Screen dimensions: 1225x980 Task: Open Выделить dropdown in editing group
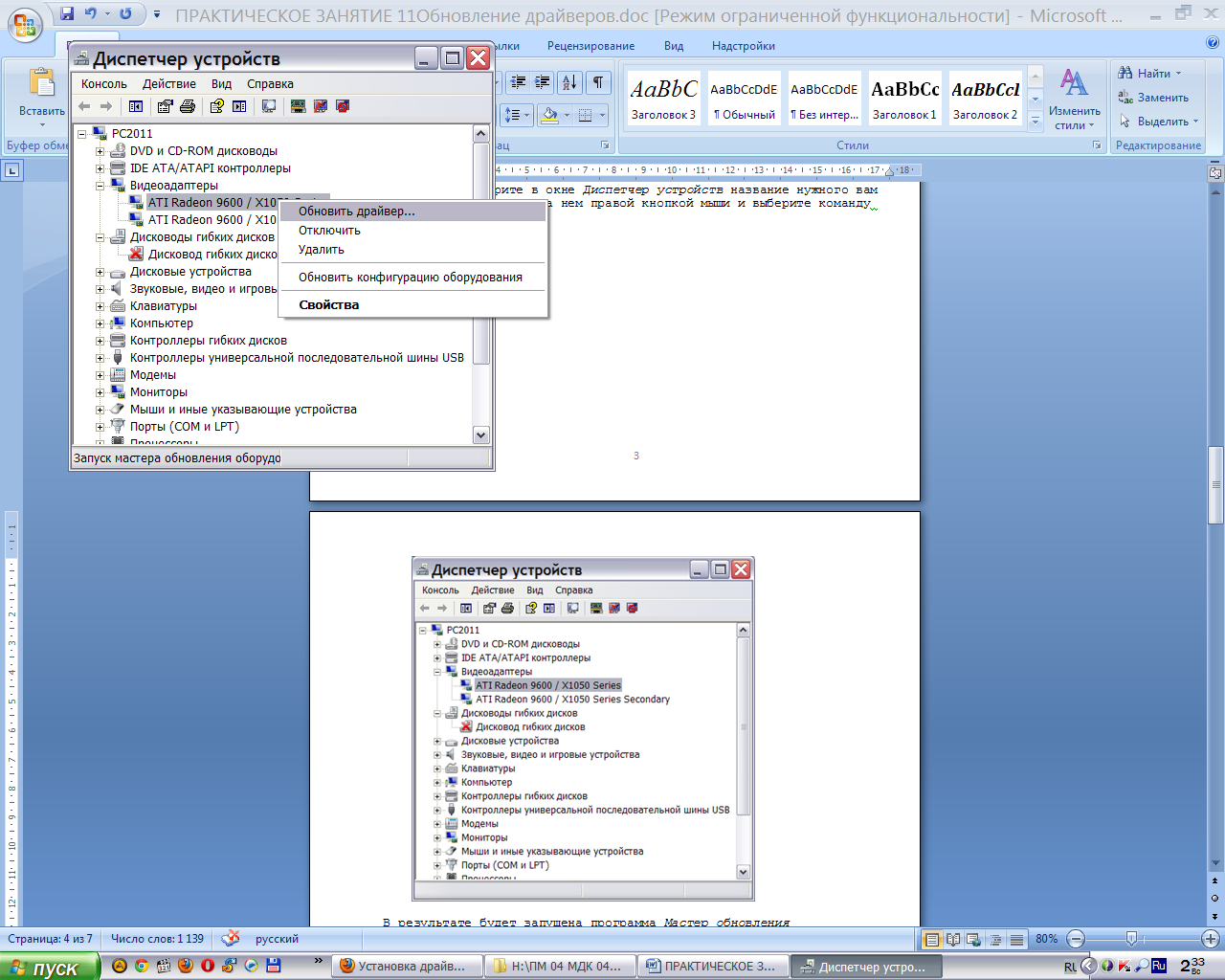click(1158, 122)
